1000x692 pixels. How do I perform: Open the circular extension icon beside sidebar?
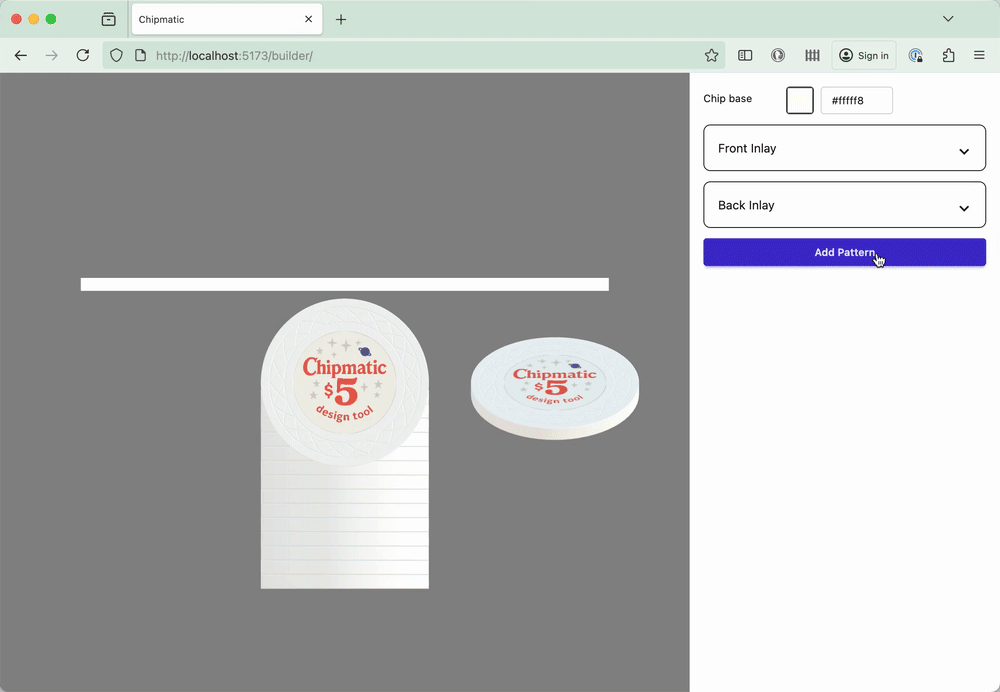point(778,55)
